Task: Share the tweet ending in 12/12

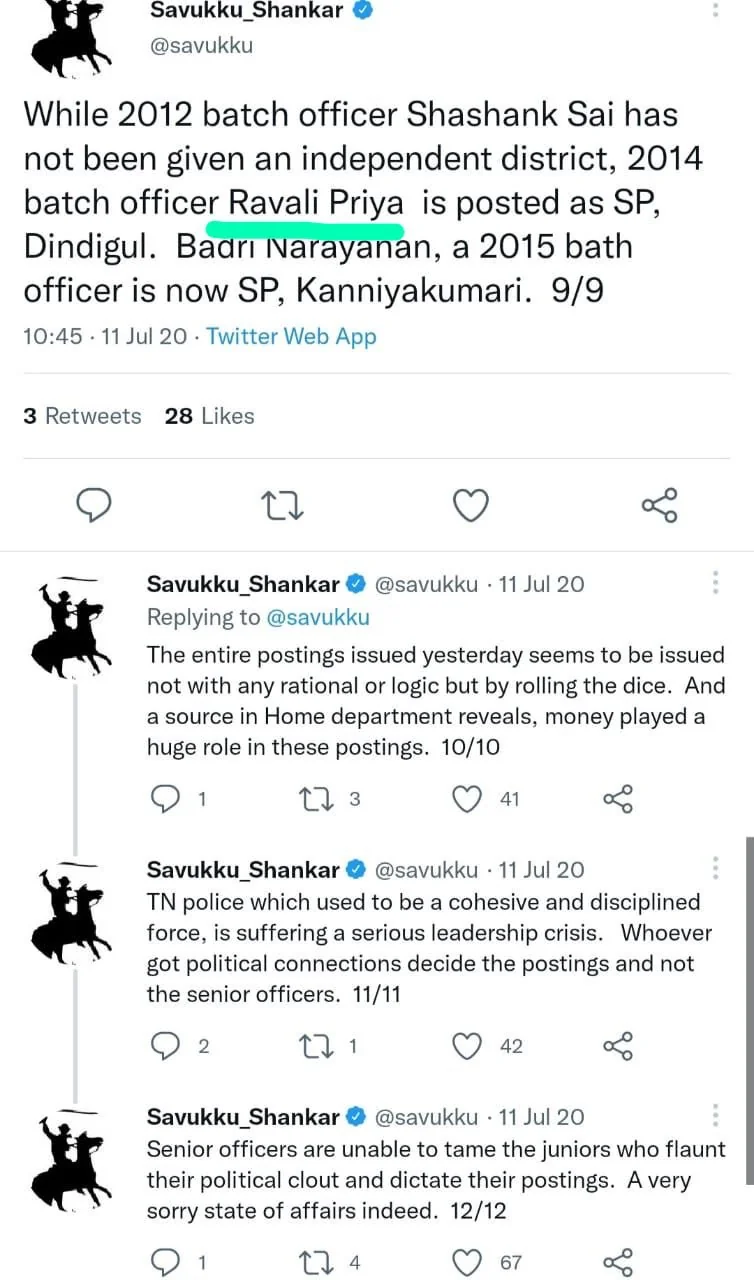Action: (x=618, y=1262)
